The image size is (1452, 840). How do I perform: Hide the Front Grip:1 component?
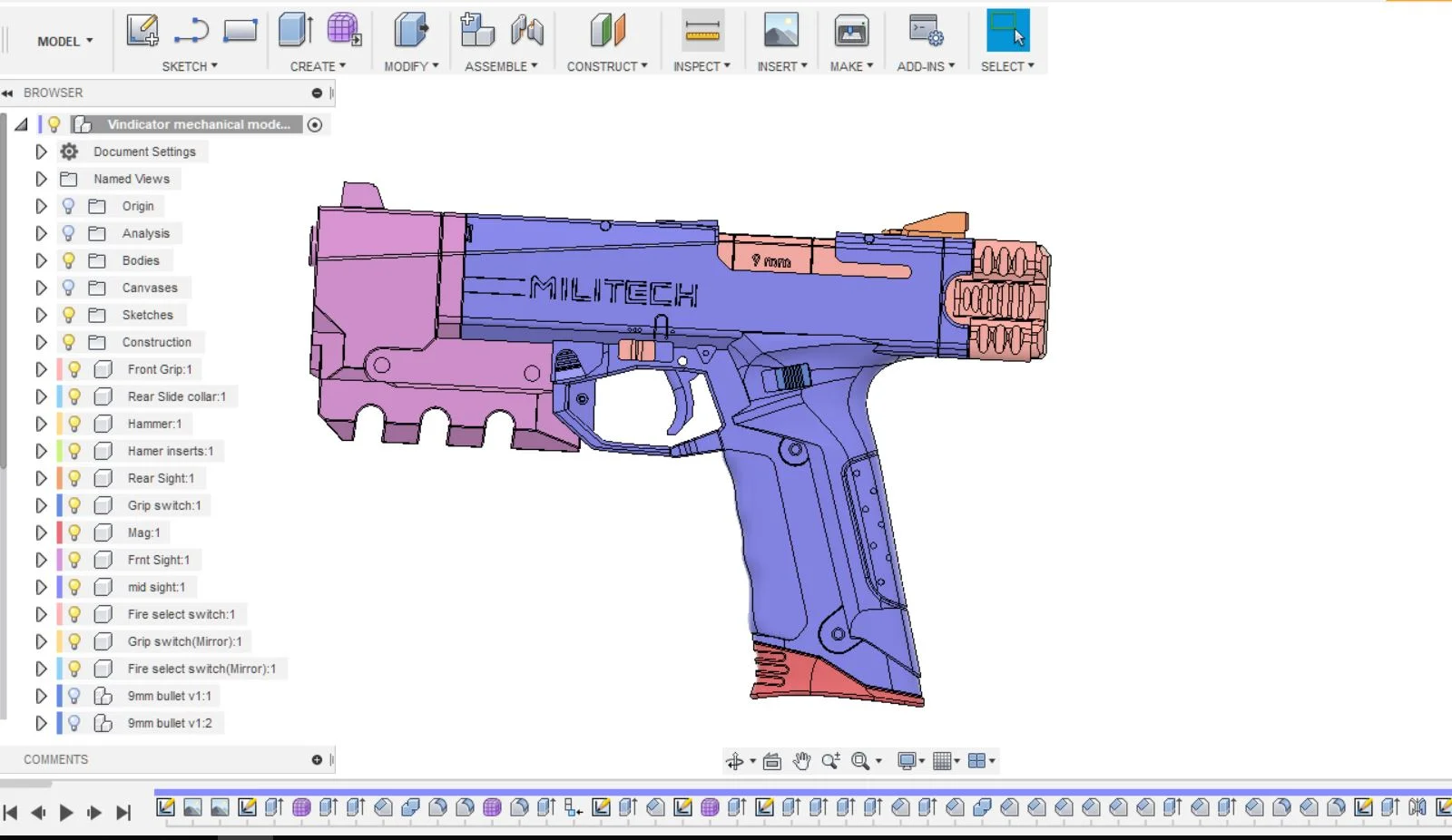point(74,369)
